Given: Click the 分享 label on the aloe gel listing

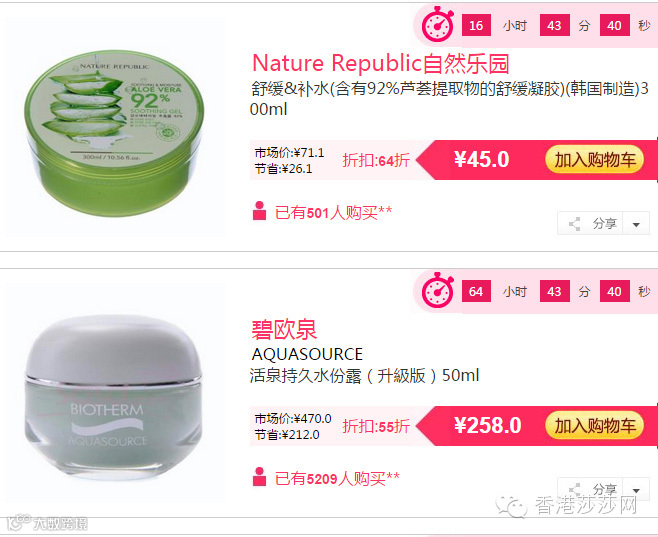Looking at the screenshot, I should [605, 224].
